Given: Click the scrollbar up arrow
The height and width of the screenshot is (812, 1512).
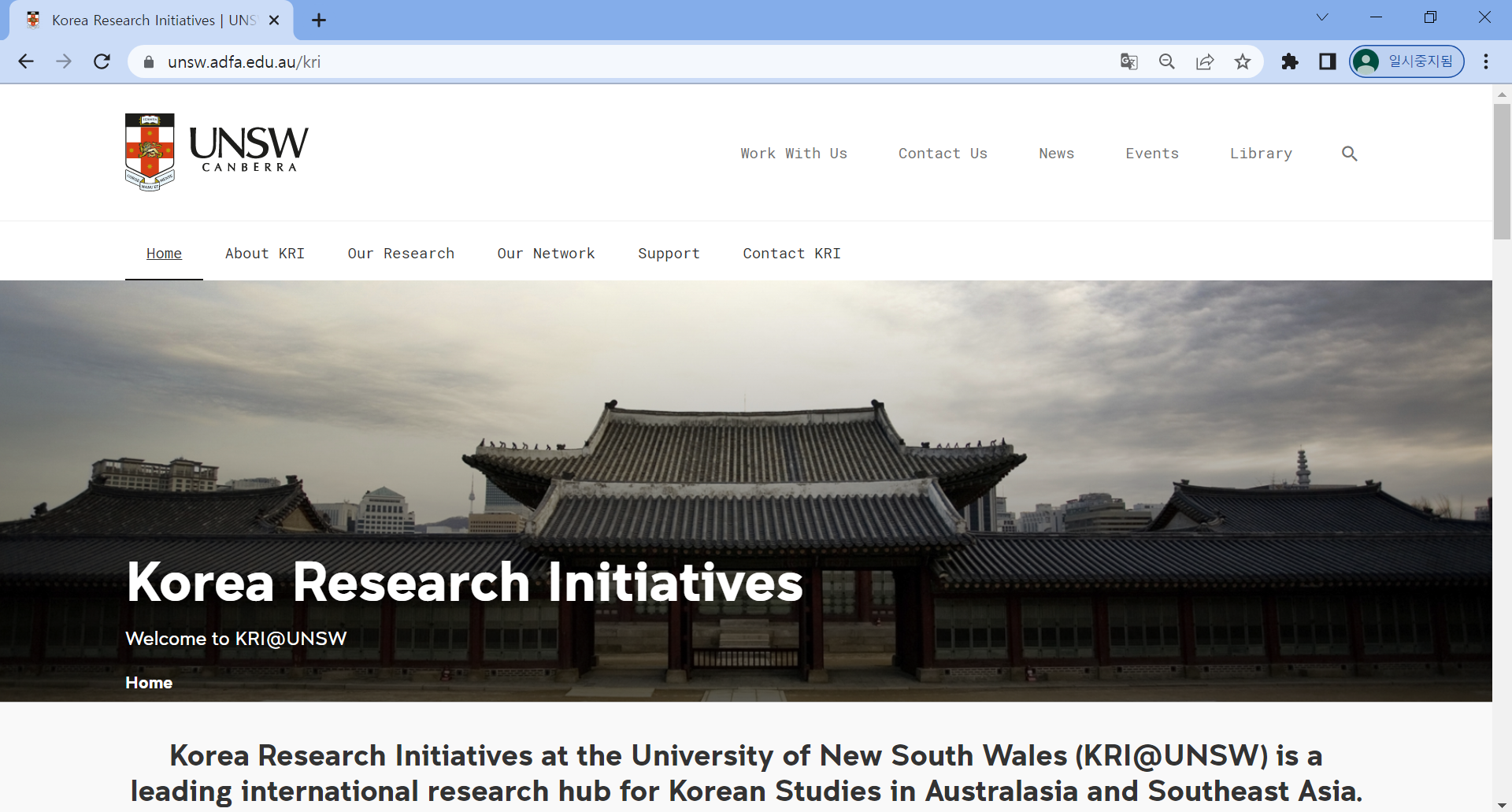Looking at the screenshot, I should [x=1502, y=94].
